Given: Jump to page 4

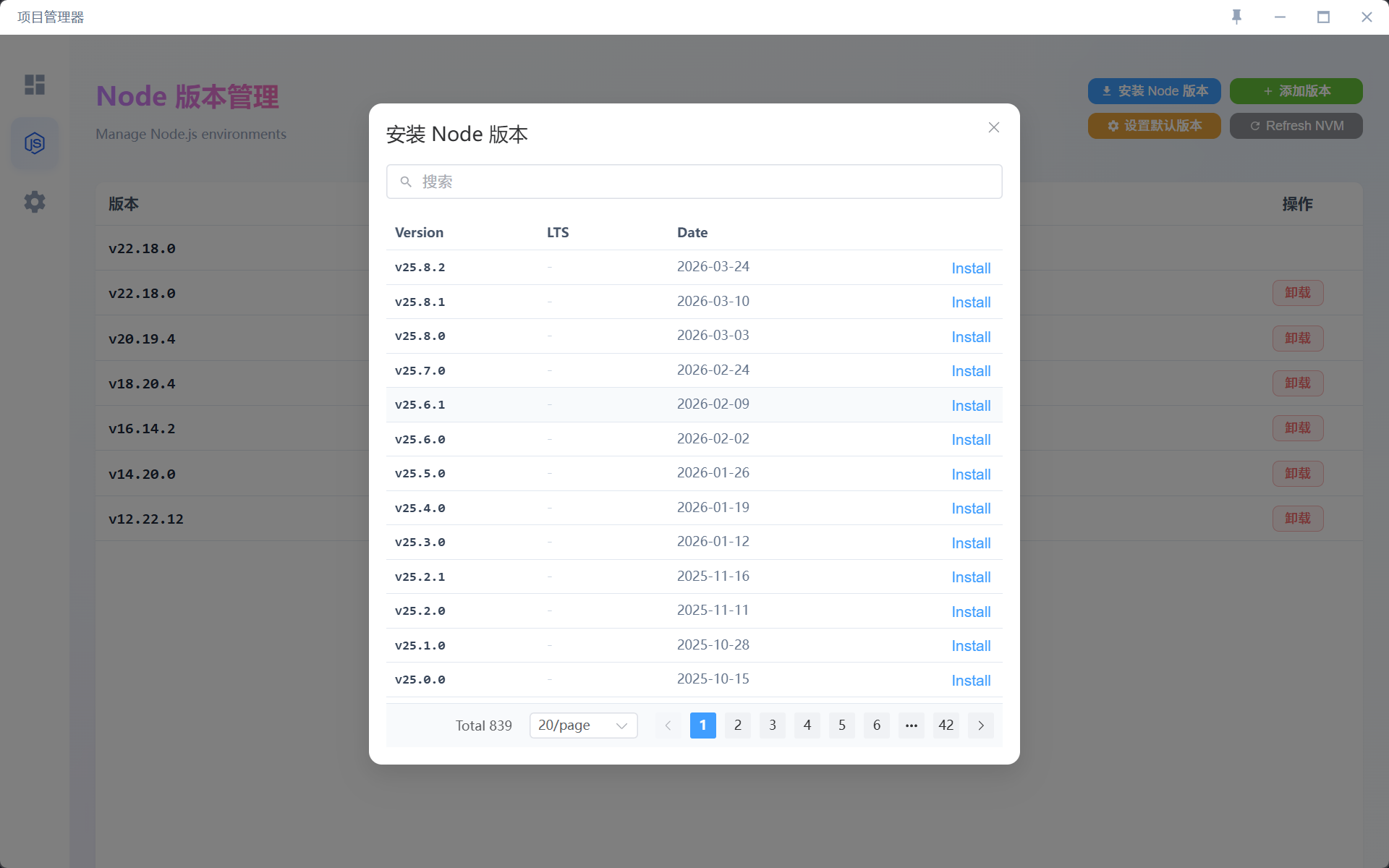Looking at the screenshot, I should pyautogui.click(x=807, y=726).
